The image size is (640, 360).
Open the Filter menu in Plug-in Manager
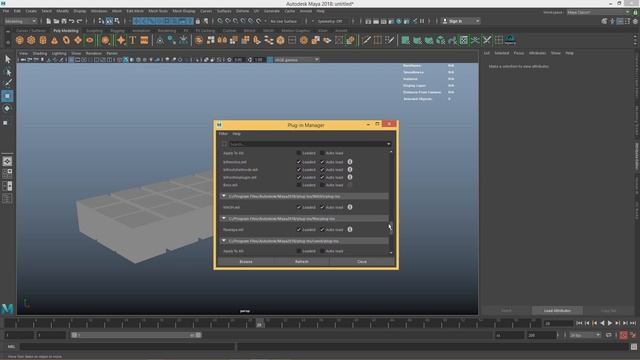point(223,133)
